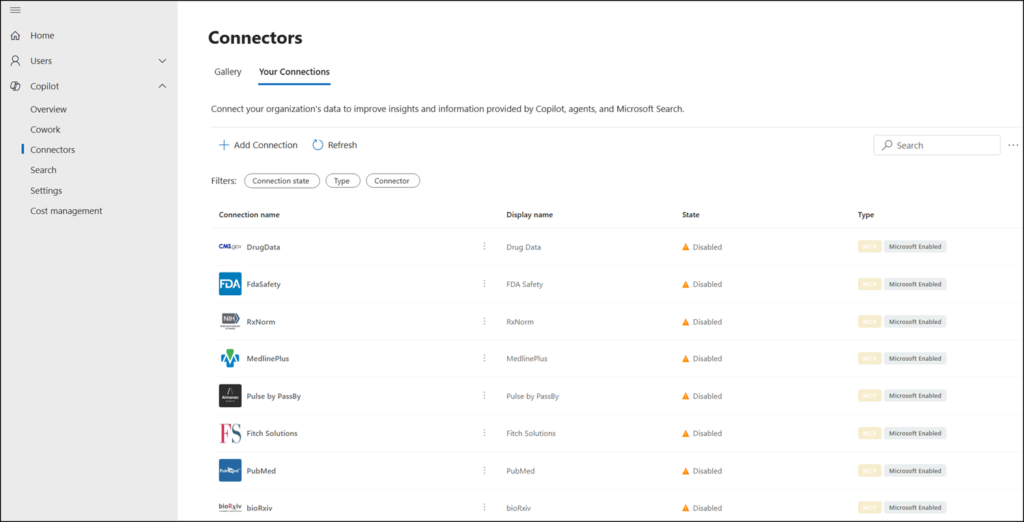This screenshot has height=522, width=1024.
Task: Collapse the Copilot section chevron
Action: coord(163,86)
